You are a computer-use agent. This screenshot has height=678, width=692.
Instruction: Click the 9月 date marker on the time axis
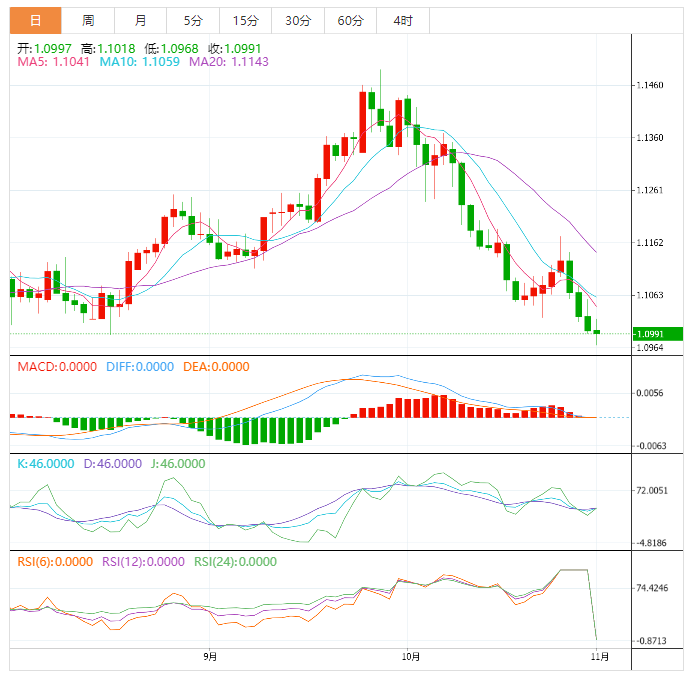click(209, 657)
